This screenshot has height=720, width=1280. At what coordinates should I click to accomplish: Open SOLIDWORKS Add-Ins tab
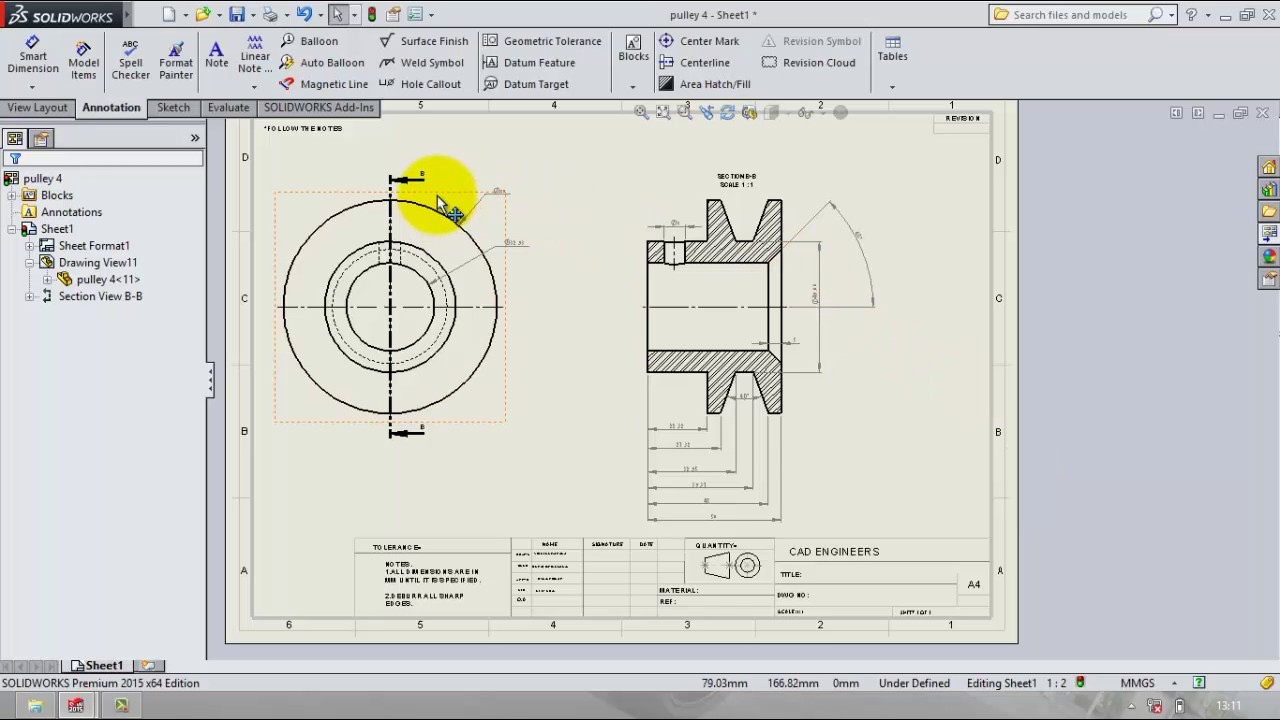tap(318, 108)
